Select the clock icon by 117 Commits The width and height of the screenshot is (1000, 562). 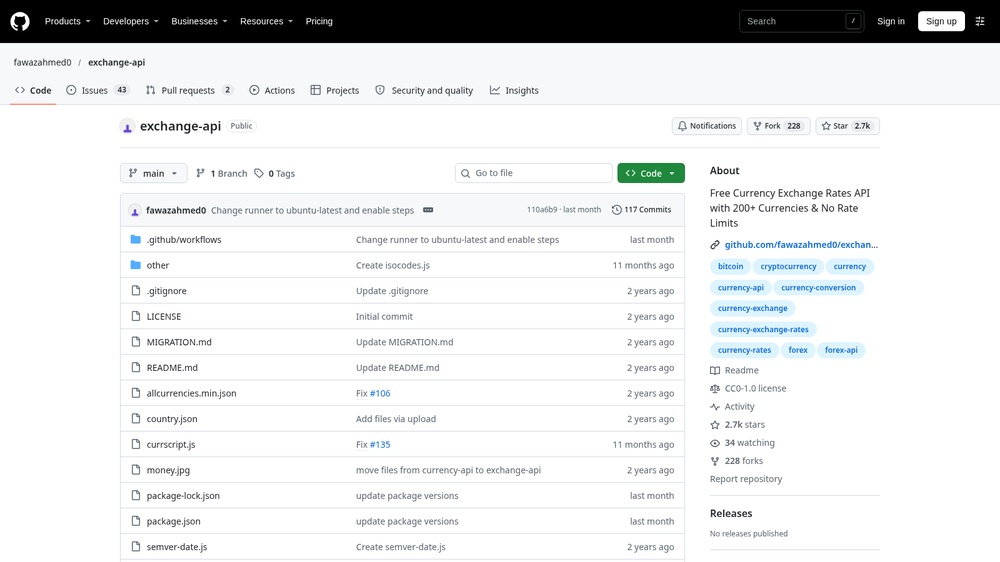click(x=616, y=209)
